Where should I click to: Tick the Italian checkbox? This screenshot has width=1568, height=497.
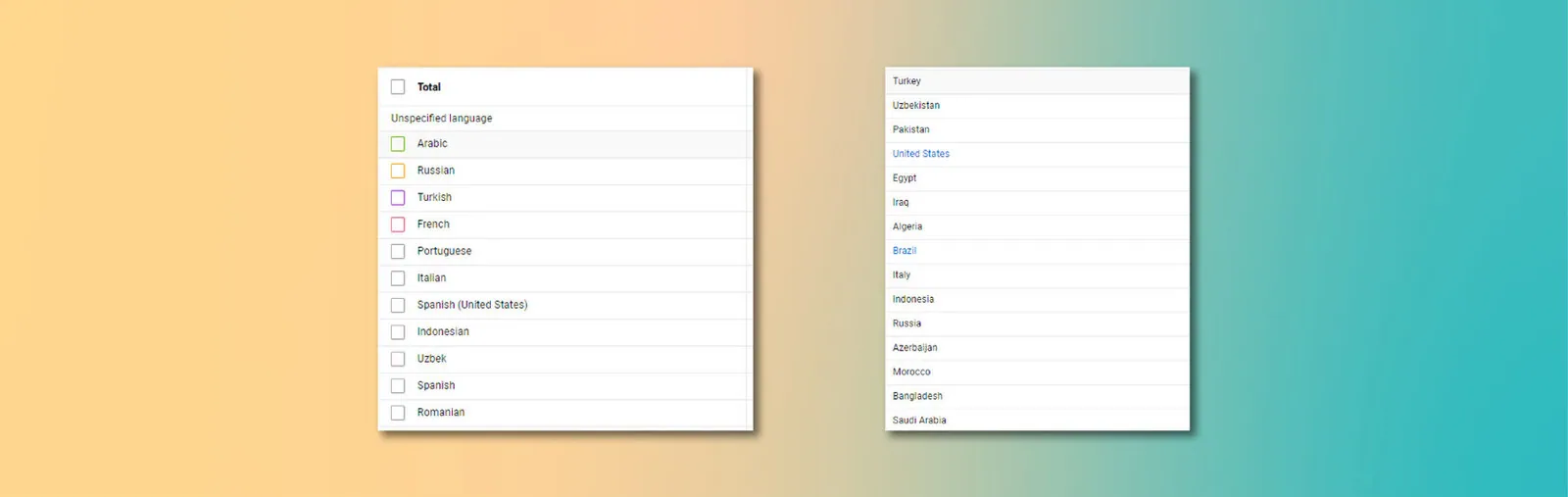click(x=398, y=278)
